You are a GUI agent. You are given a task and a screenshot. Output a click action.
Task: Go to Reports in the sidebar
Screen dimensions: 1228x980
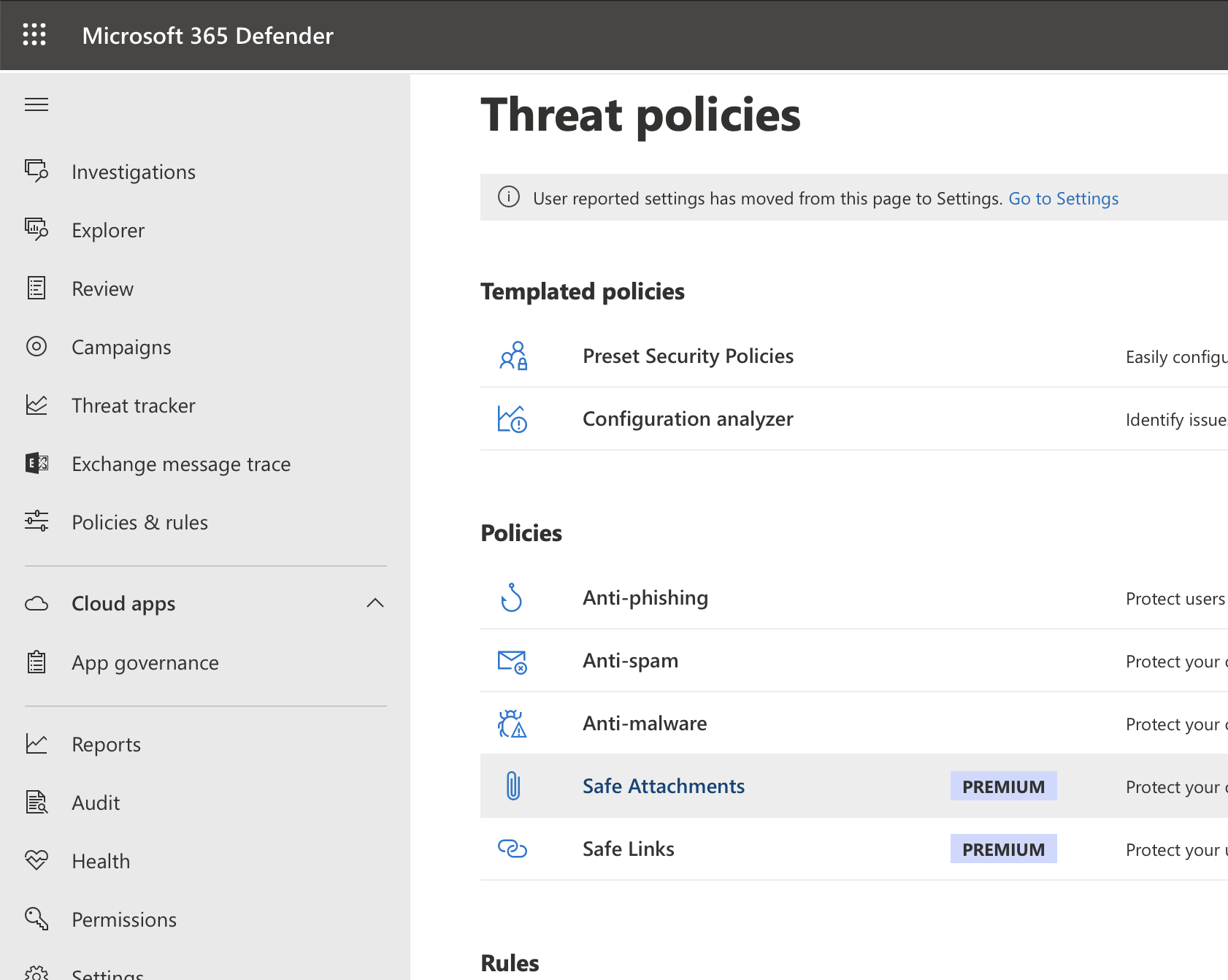click(106, 745)
